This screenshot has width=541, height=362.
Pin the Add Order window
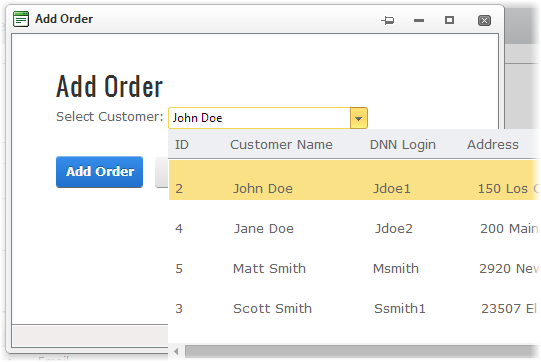(x=388, y=21)
